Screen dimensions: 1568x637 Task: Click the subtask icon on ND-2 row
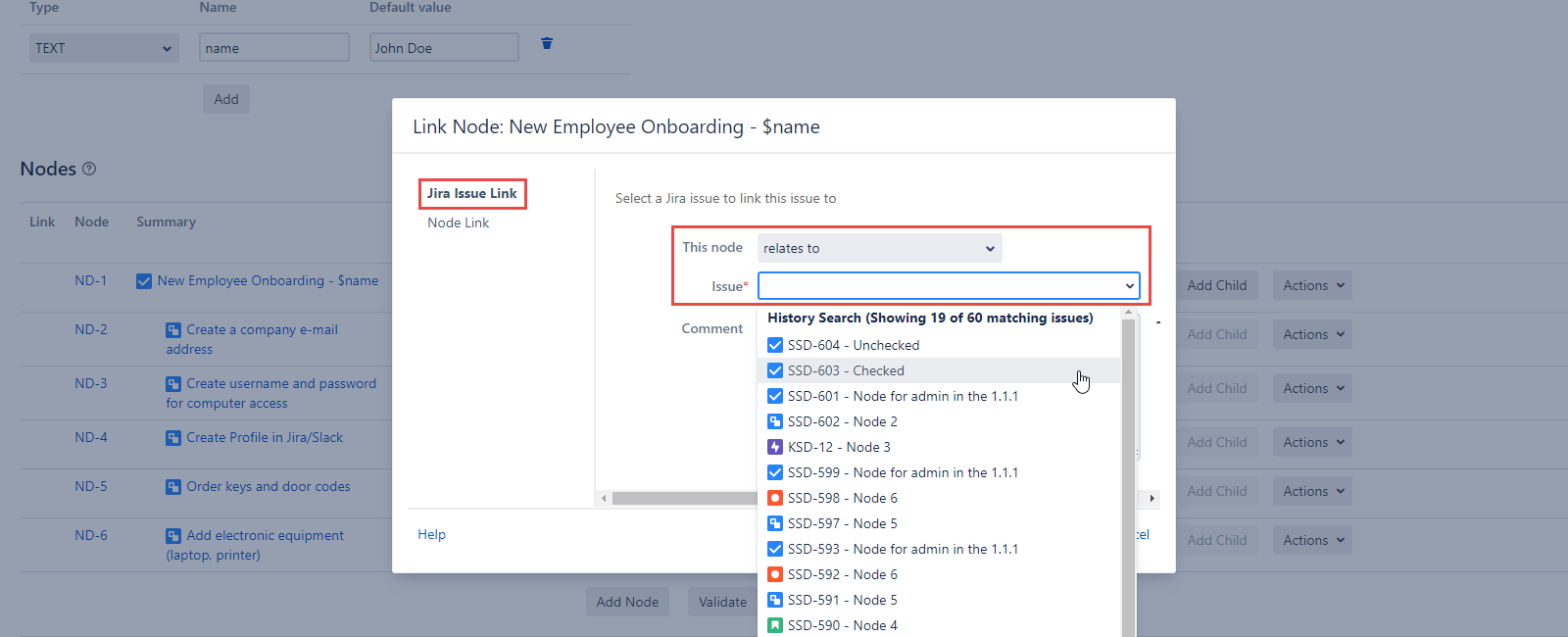(173, 330)
